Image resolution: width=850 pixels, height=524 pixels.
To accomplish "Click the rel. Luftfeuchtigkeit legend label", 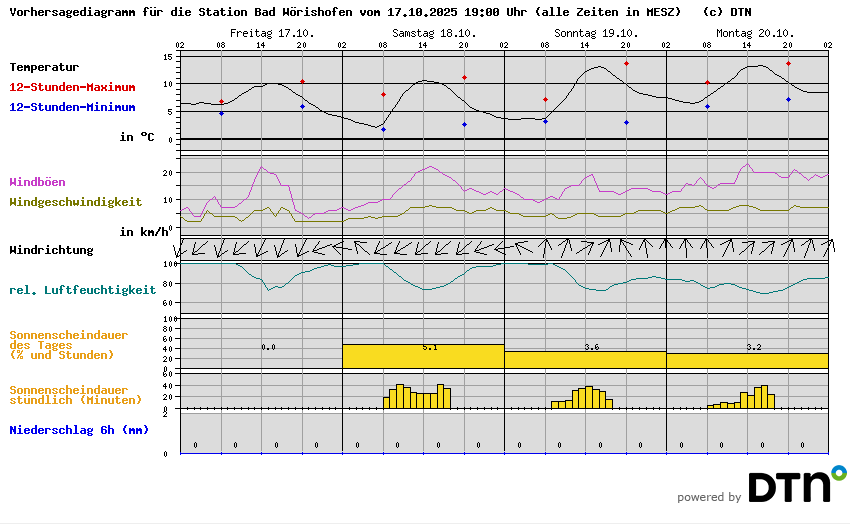I will [x=82, y=290].
